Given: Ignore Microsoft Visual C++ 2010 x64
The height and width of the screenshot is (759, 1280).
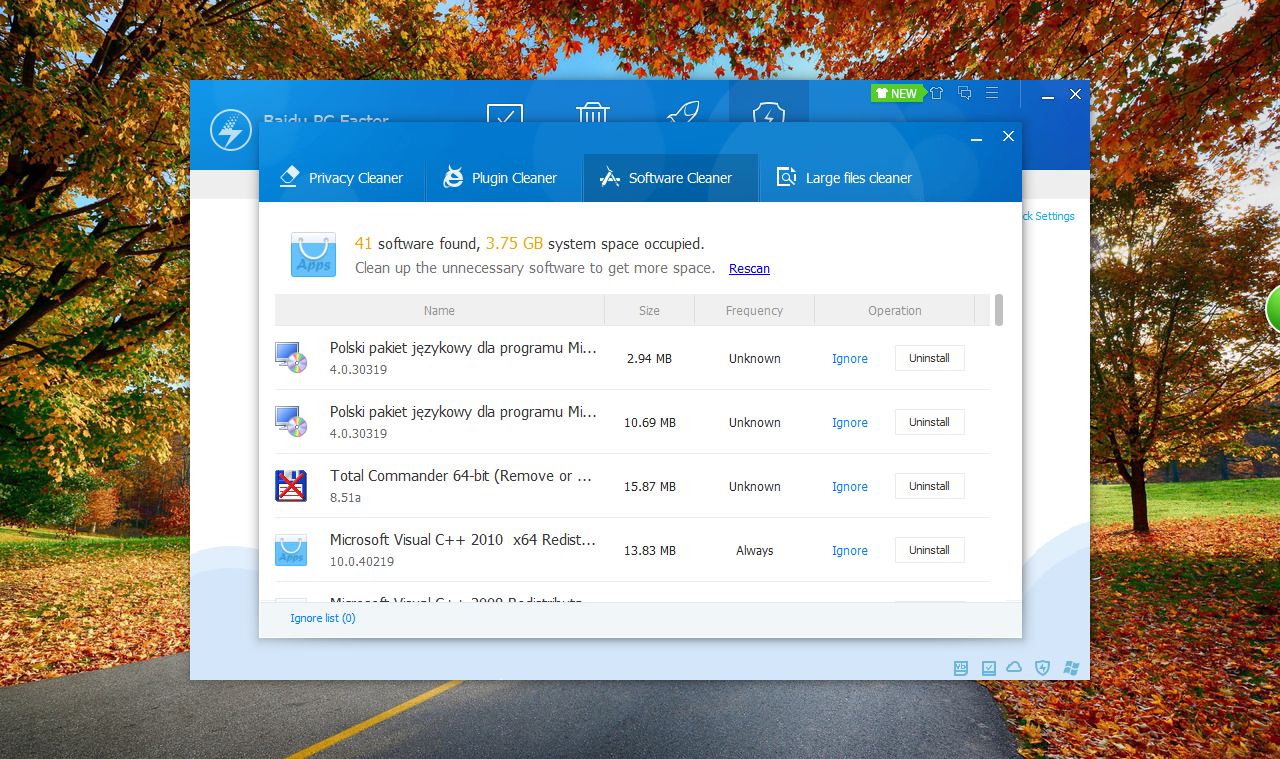Looking at the screenshot, I should [x=850, y=550].
